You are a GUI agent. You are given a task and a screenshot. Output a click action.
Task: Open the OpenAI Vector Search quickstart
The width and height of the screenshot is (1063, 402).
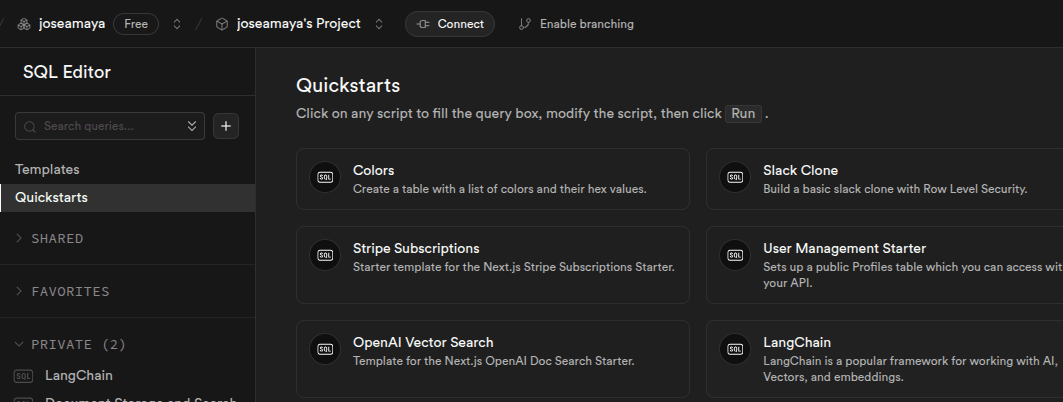[493, 359]
